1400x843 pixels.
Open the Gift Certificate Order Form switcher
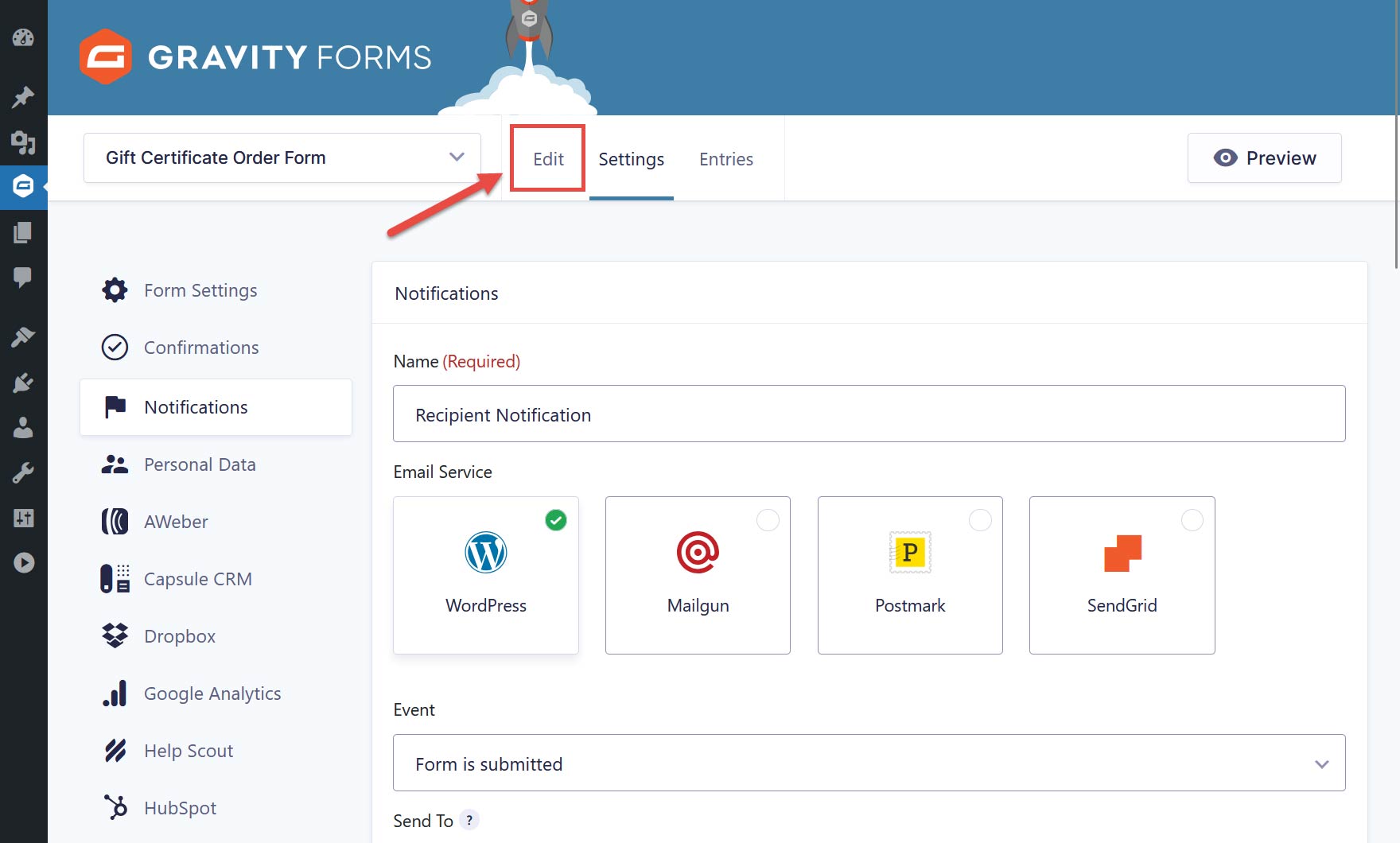click(x=282, y=157)
